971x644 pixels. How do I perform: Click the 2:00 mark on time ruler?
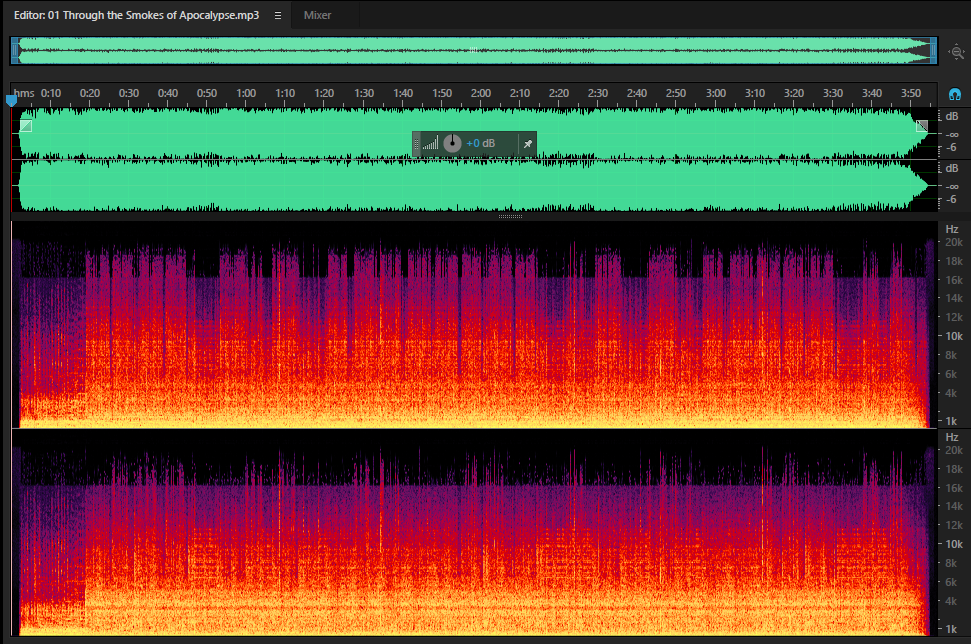[481, 93]
